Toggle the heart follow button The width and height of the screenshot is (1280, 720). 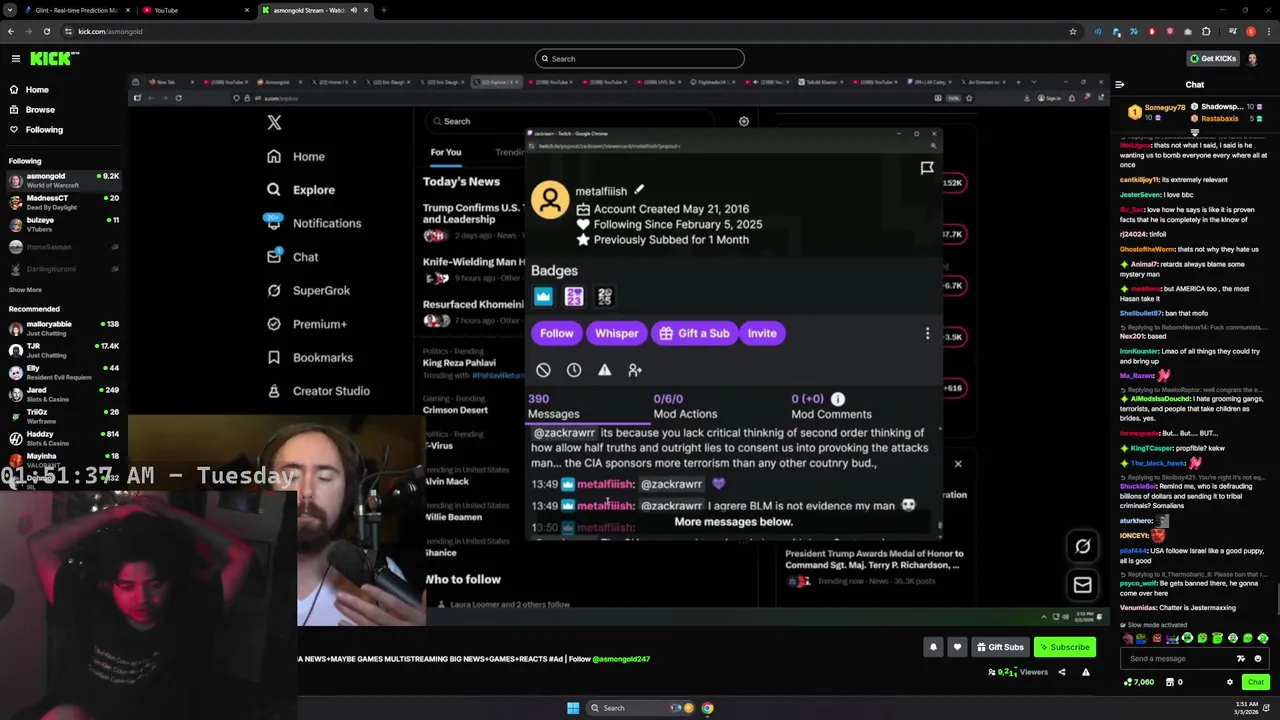957,647
